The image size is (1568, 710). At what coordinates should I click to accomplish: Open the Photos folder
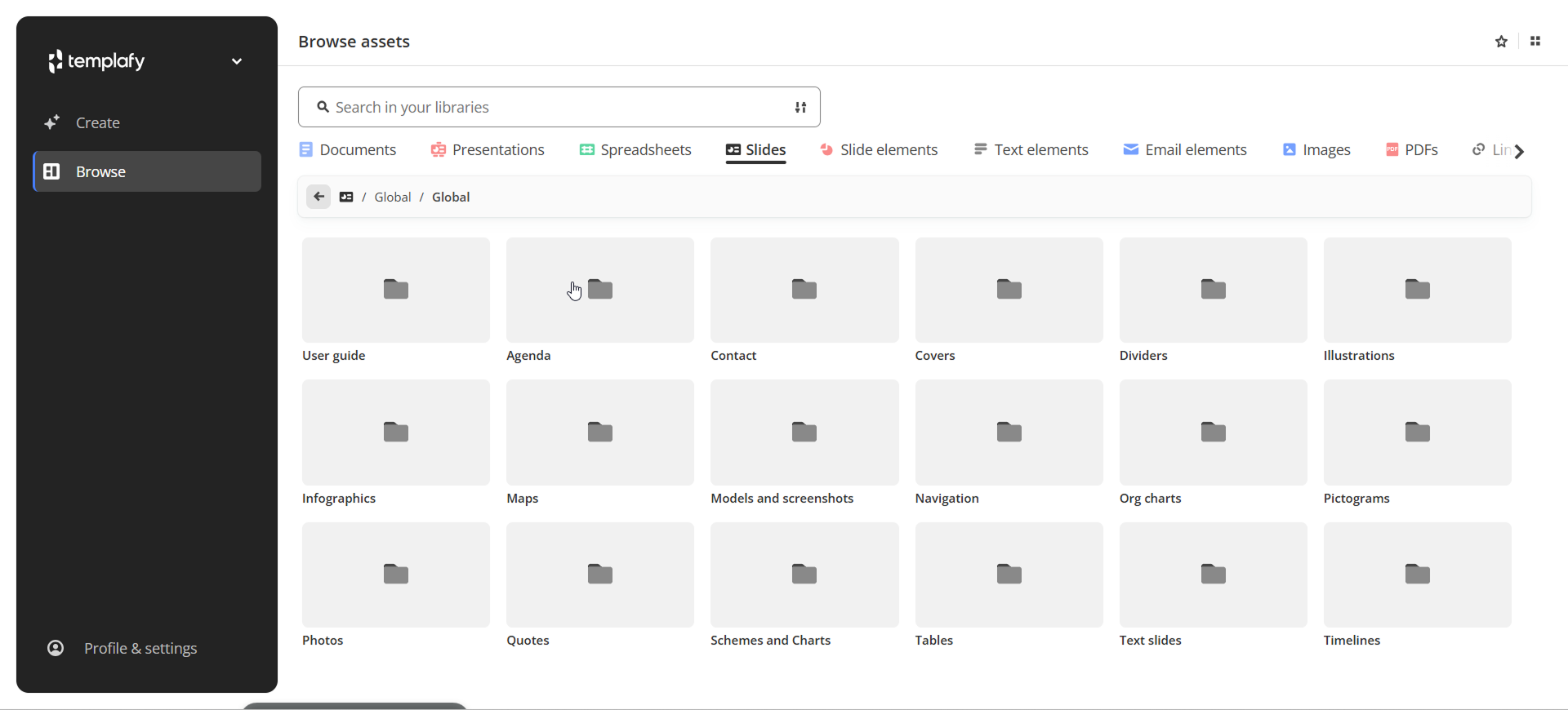click(x=396, y=585)
